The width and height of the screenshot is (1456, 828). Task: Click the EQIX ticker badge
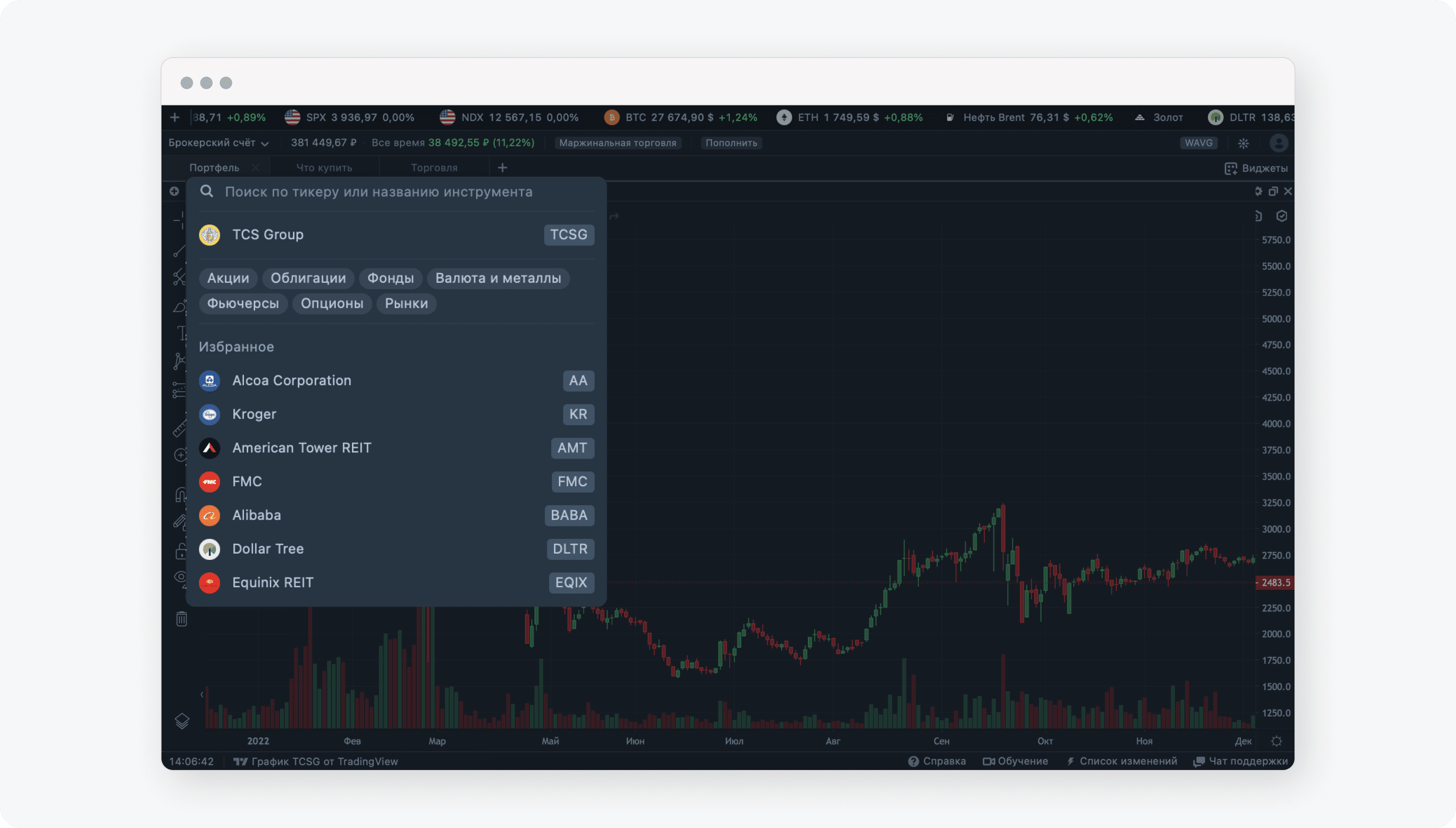point(571,582)
